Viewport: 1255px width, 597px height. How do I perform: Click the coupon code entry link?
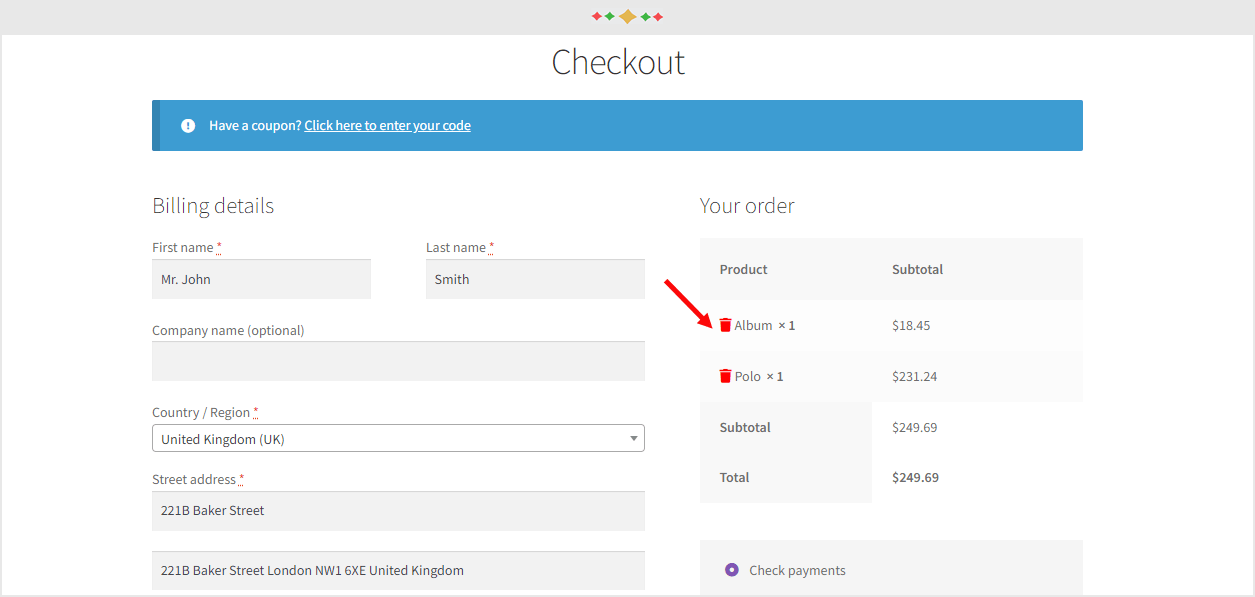tap(387, 126)
